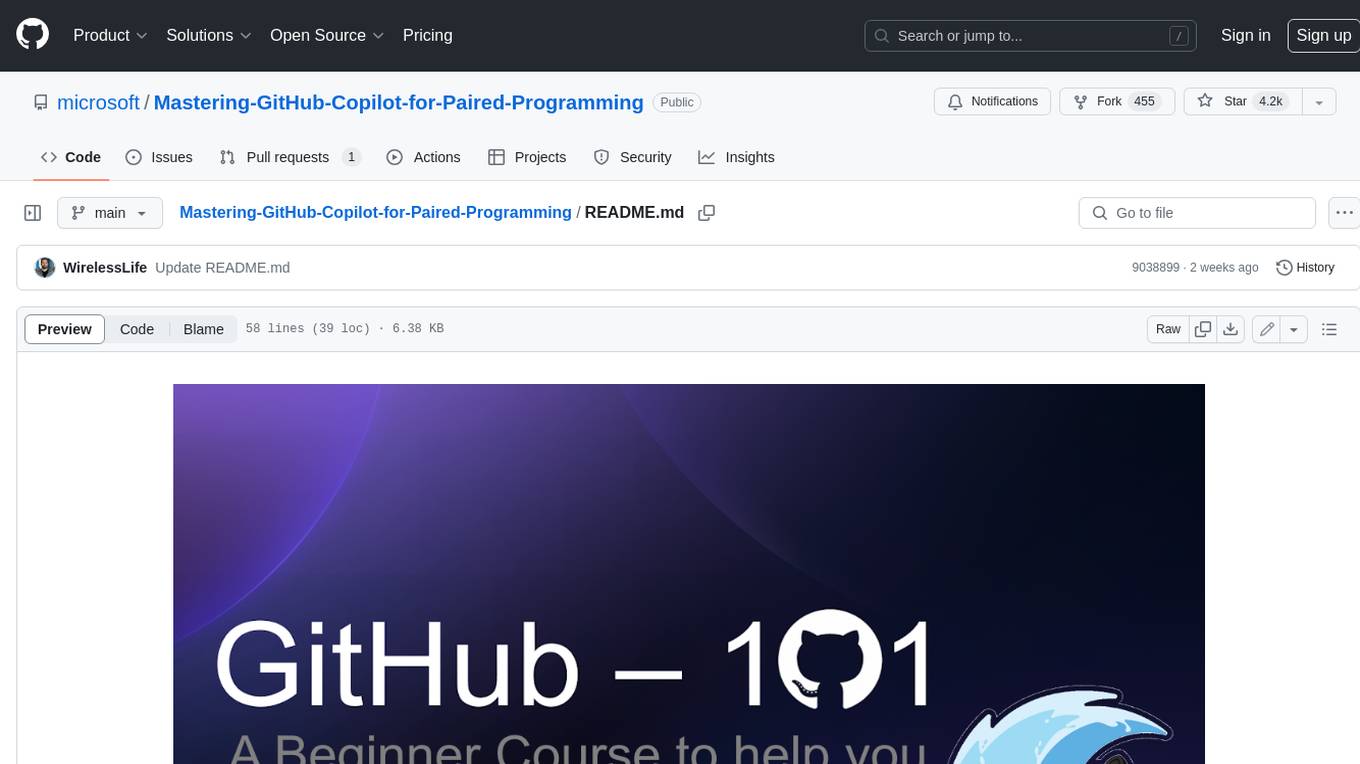Image resolution: width=1360 pixels, height=764 pixels.
Task: Open the Mastering-GitHub-Copilot-for-Paired-Programming repository title link
Action: pos(398,102)
